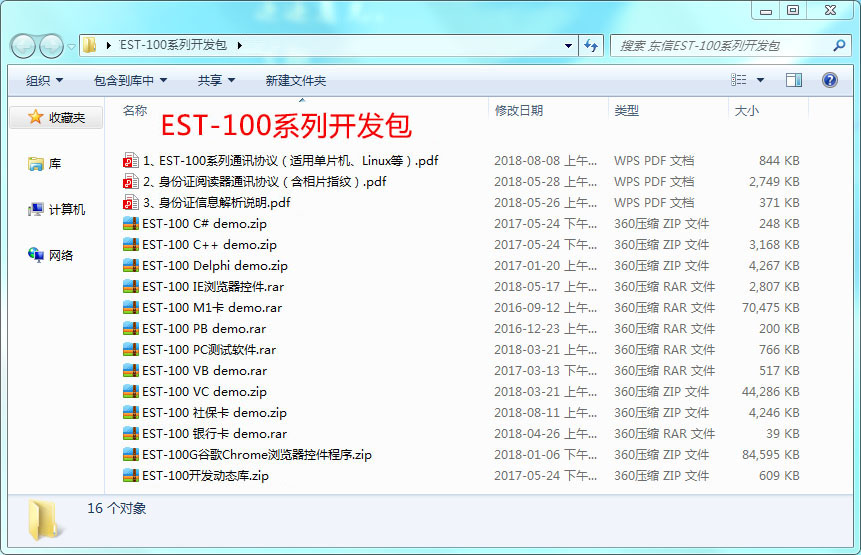Image resolution: width=861 pixels, height=555 pixels.
Task: Open the 包含到库中 menu
Action: [x=130, y=80]
